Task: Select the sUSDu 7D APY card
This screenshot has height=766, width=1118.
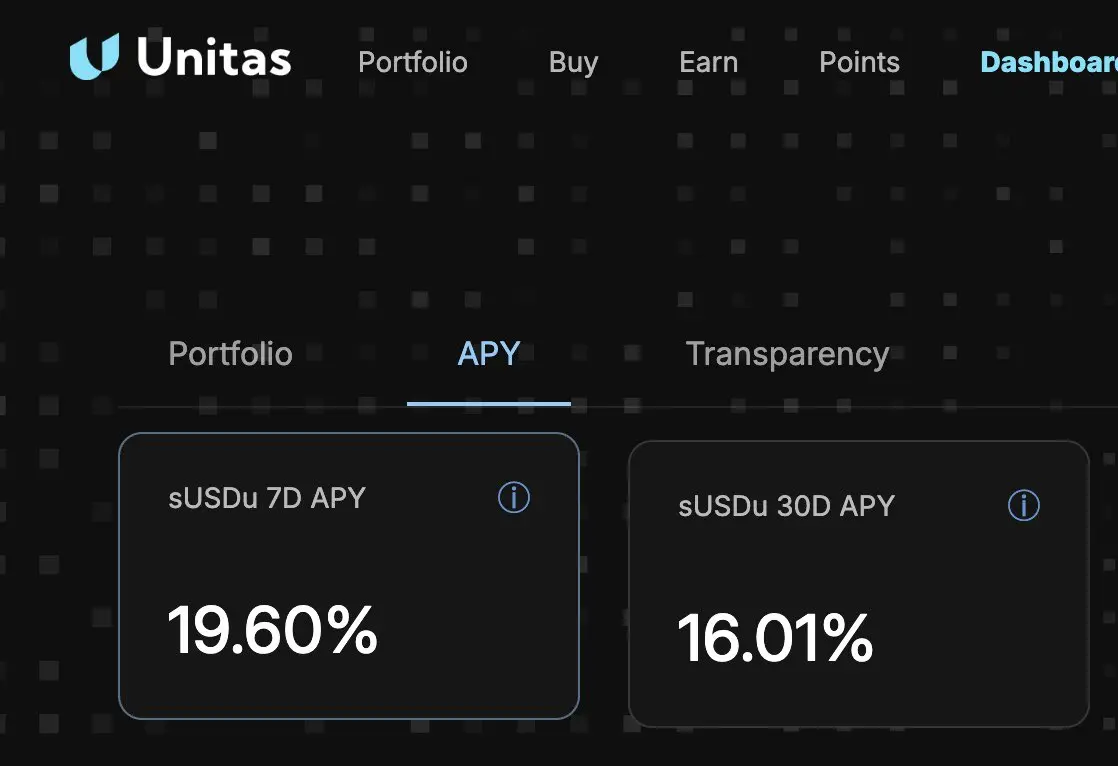Action: [349, 576]
